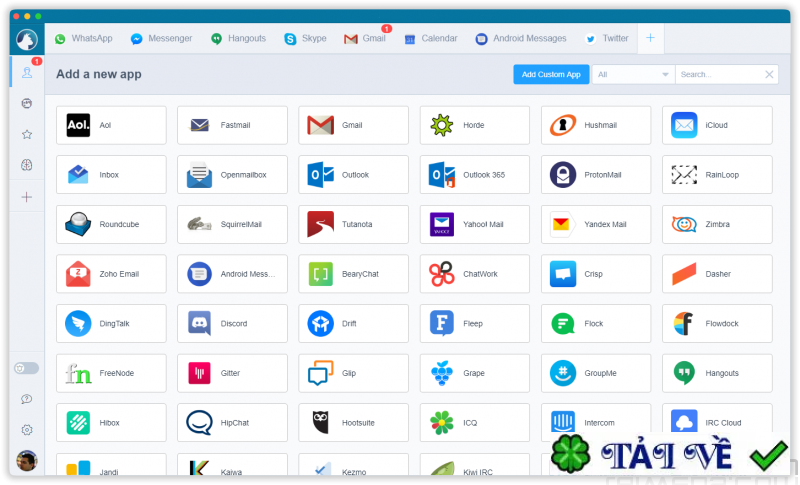Switch to the Twitter tab
Viewport: 800px width, 485px height.
pyautogui.click(x=607, y=38)
